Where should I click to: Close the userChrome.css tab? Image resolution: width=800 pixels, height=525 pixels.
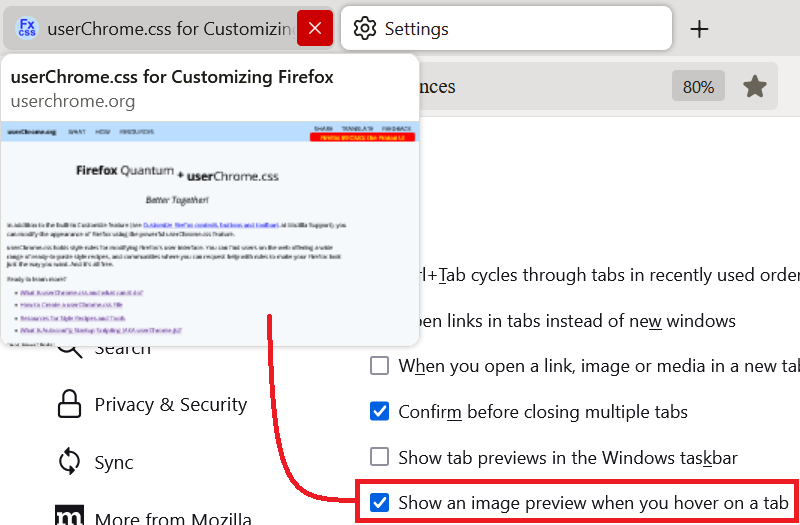pos(315,28)
